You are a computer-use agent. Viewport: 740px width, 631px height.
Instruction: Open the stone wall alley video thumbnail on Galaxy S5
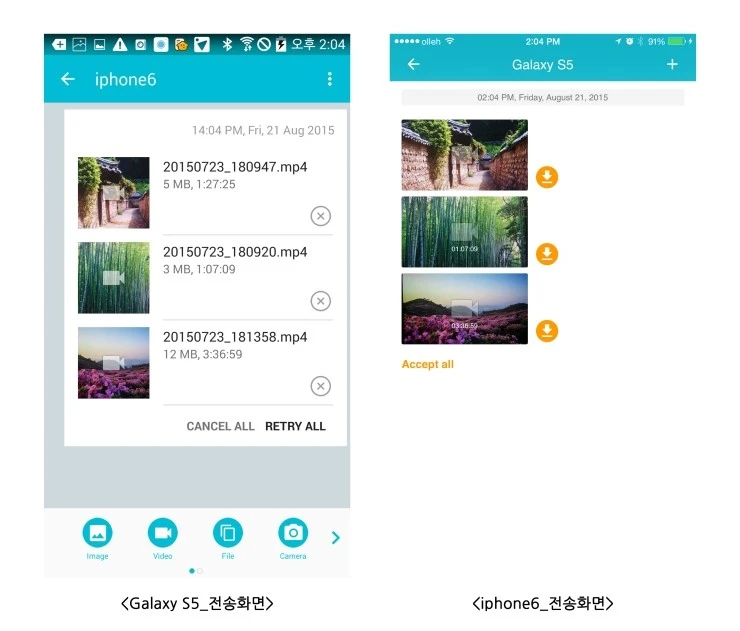tap(114, 193)
